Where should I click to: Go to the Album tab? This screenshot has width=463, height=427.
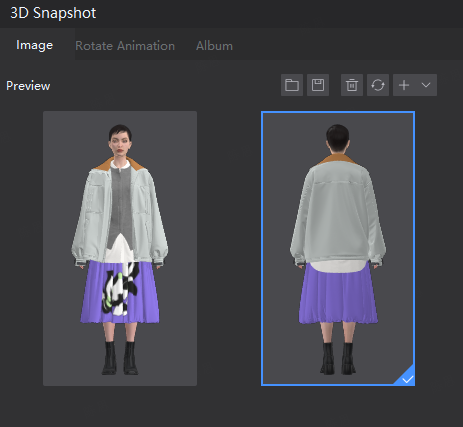point(214,46)
